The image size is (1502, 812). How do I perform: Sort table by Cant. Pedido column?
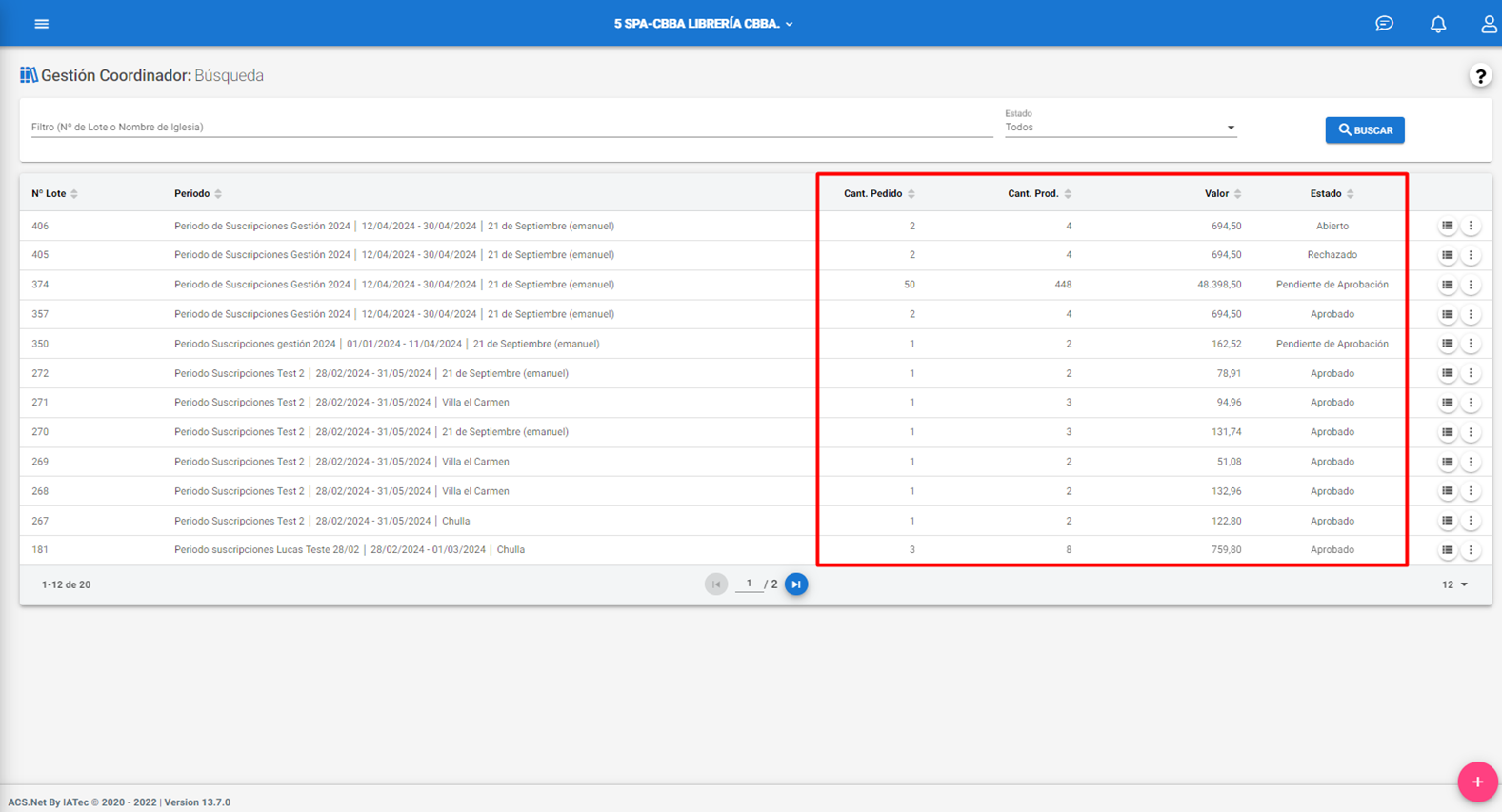(879, 194)
